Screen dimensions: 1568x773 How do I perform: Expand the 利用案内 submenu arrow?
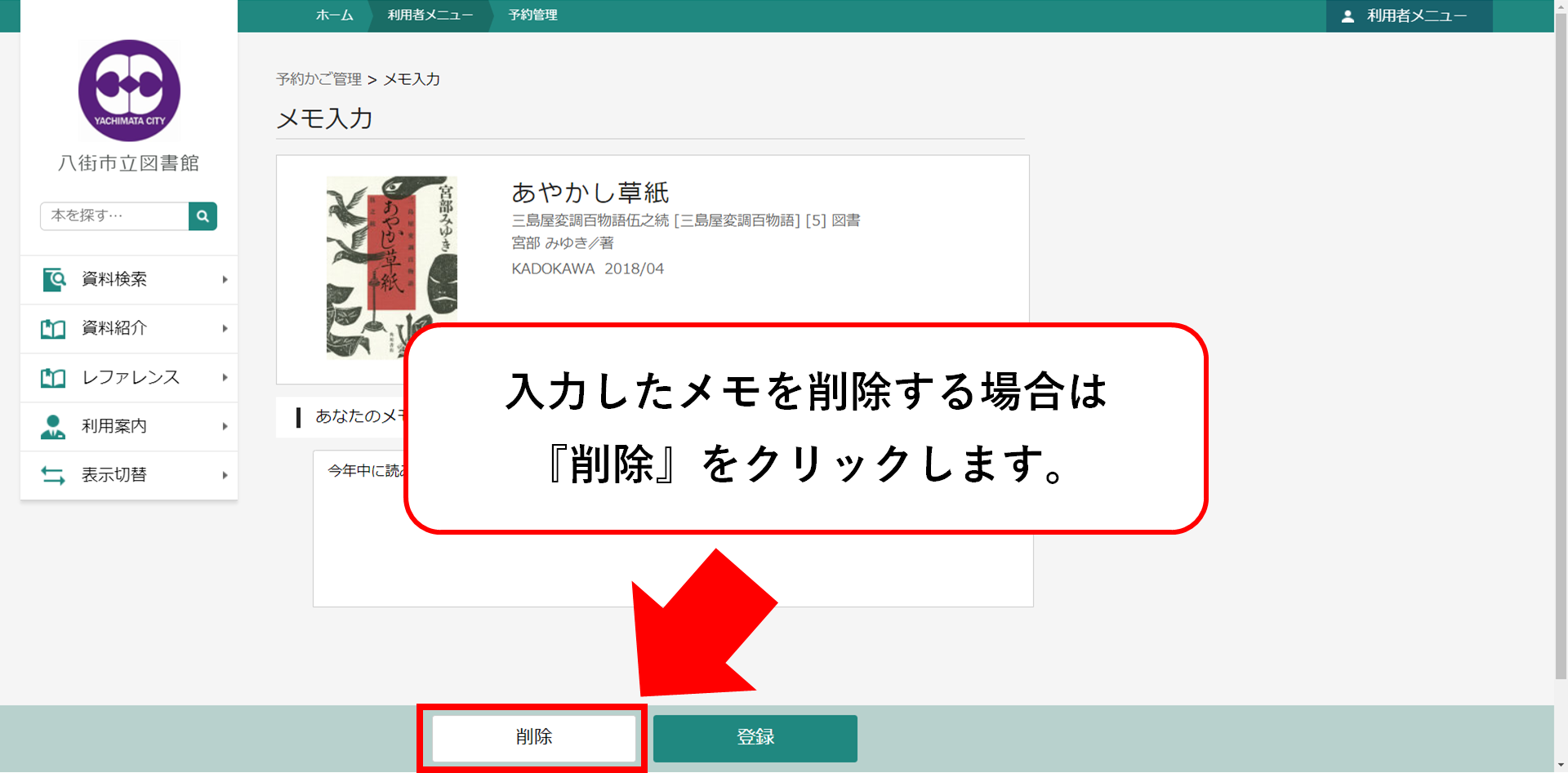pyautogui.click(x=225, y=427)
